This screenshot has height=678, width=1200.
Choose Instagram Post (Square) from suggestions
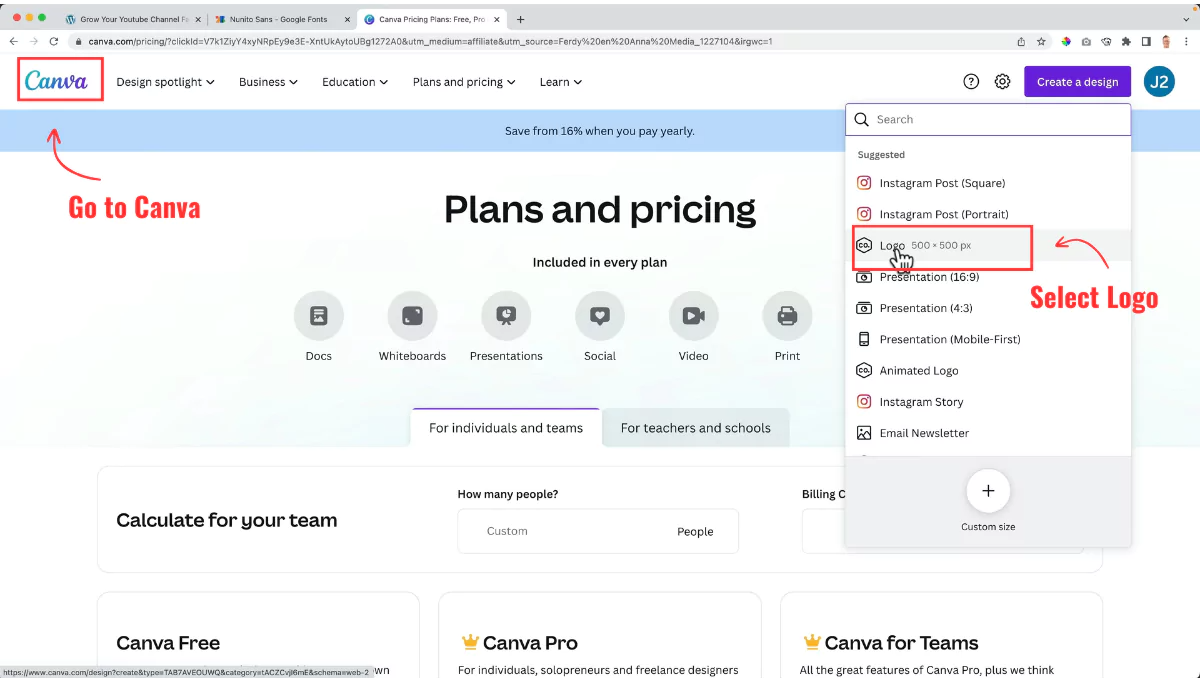point(942,183)
